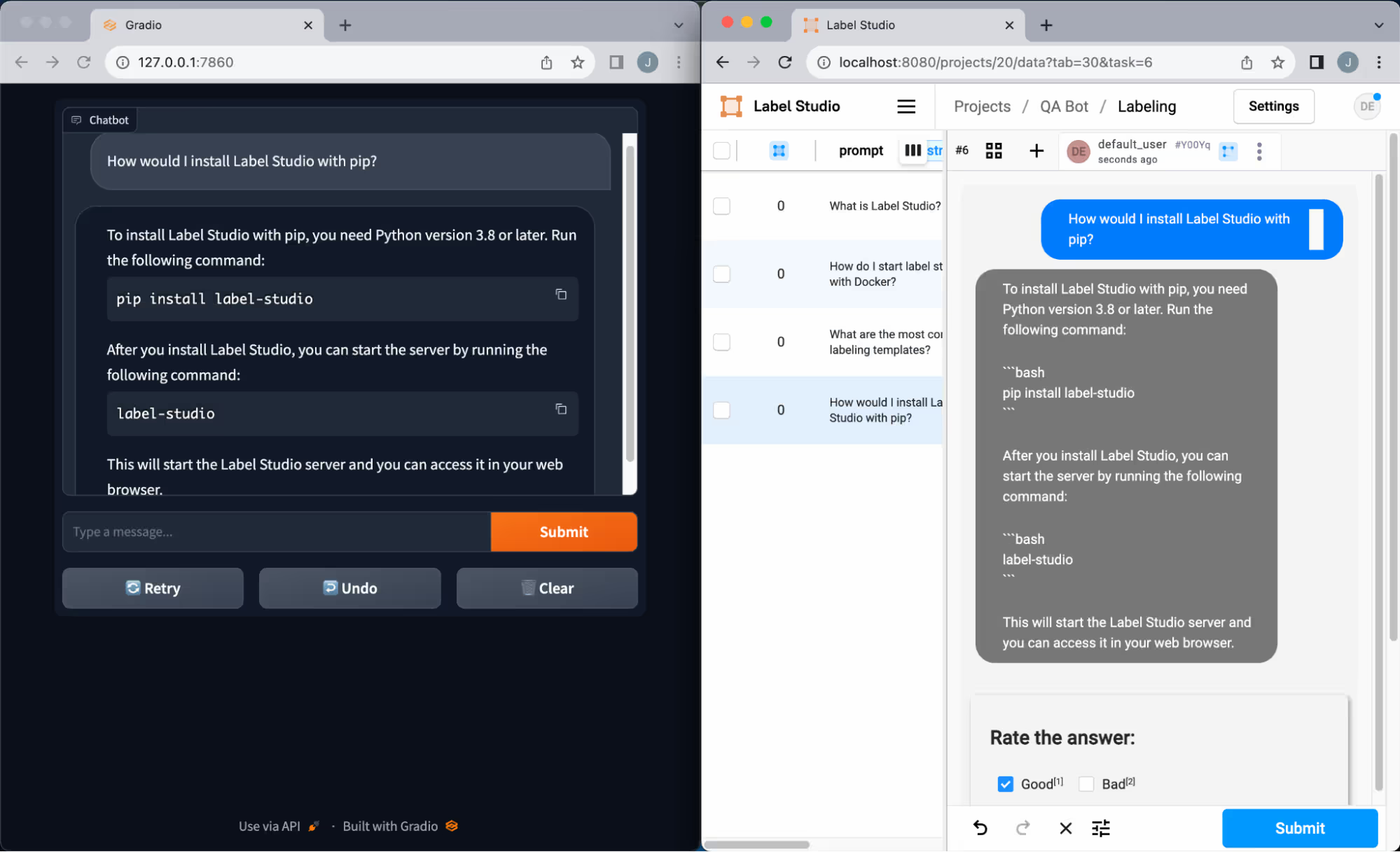Copy the label-studio command code block
Image resolution: width=1400 pixels, height=852 pixels.
[561, 410]
